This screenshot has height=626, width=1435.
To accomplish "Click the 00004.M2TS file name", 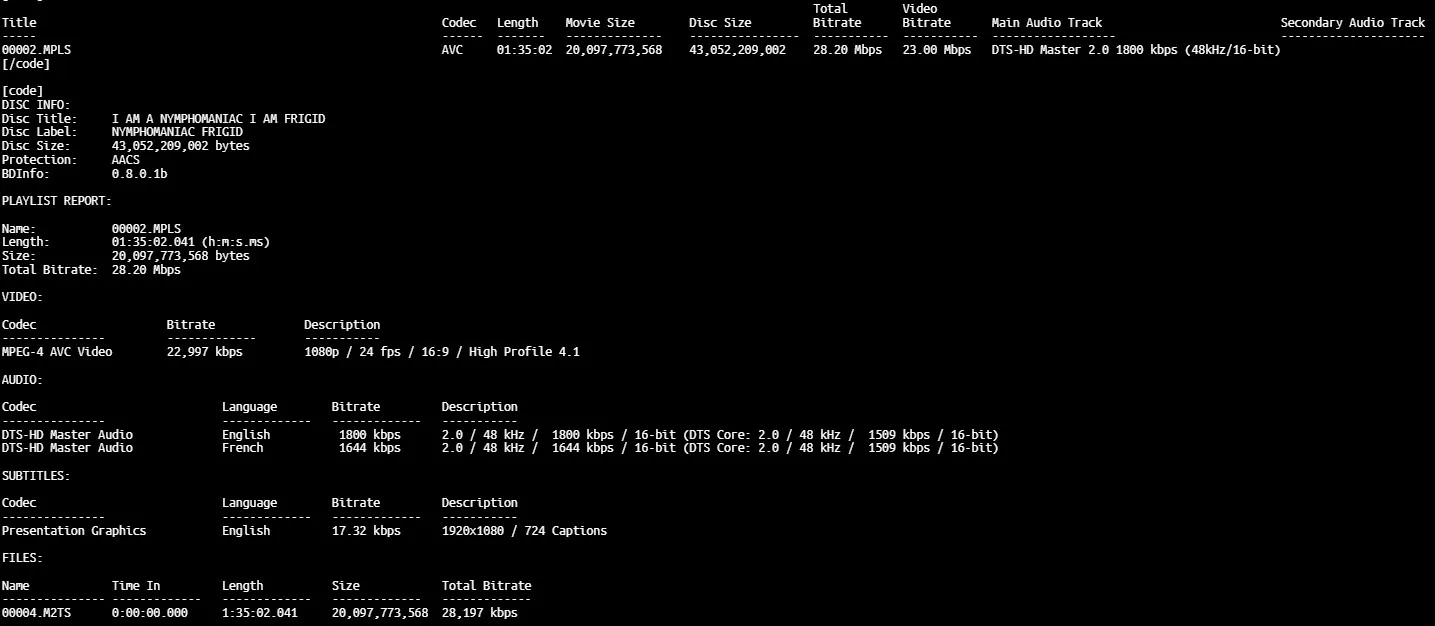I will pyautogui.click(x=36, y=613).
